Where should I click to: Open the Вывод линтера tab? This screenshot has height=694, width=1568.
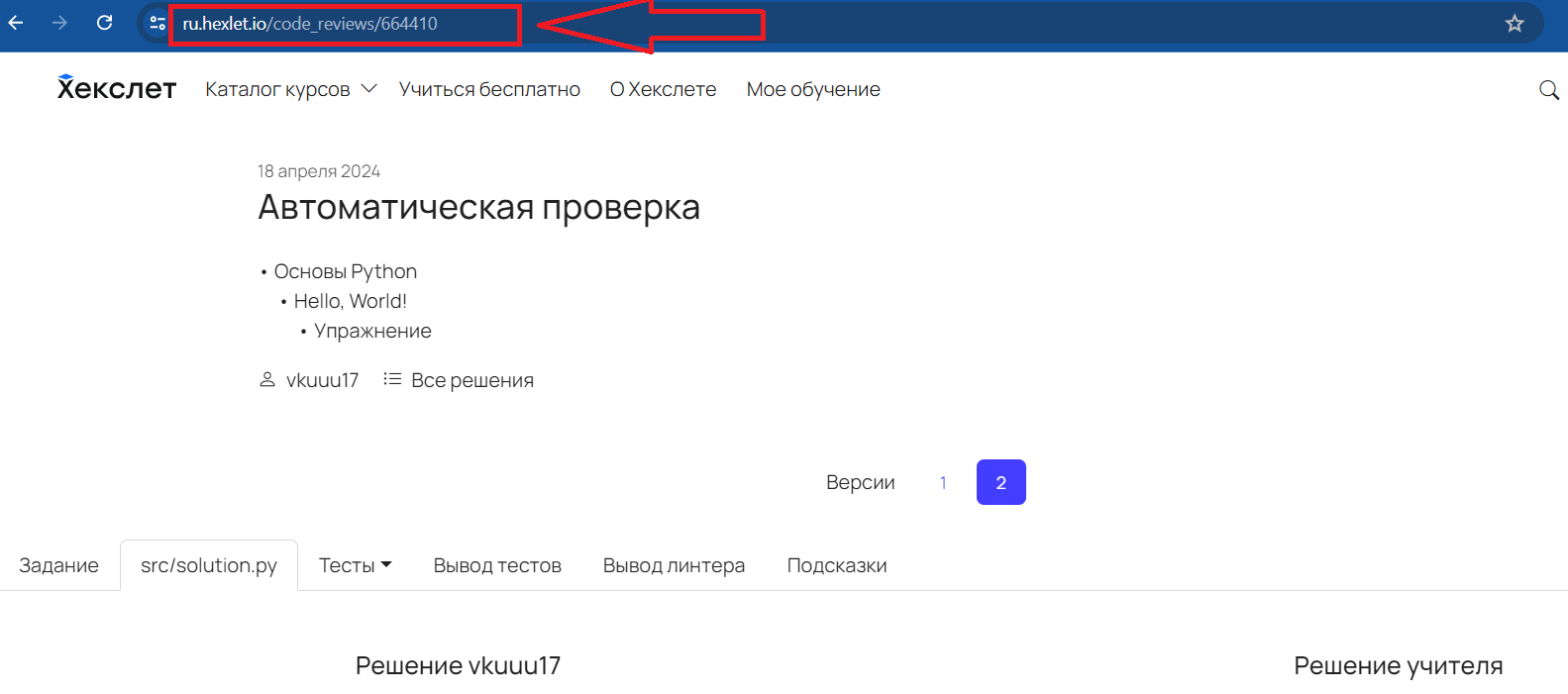tap(674, 565)
